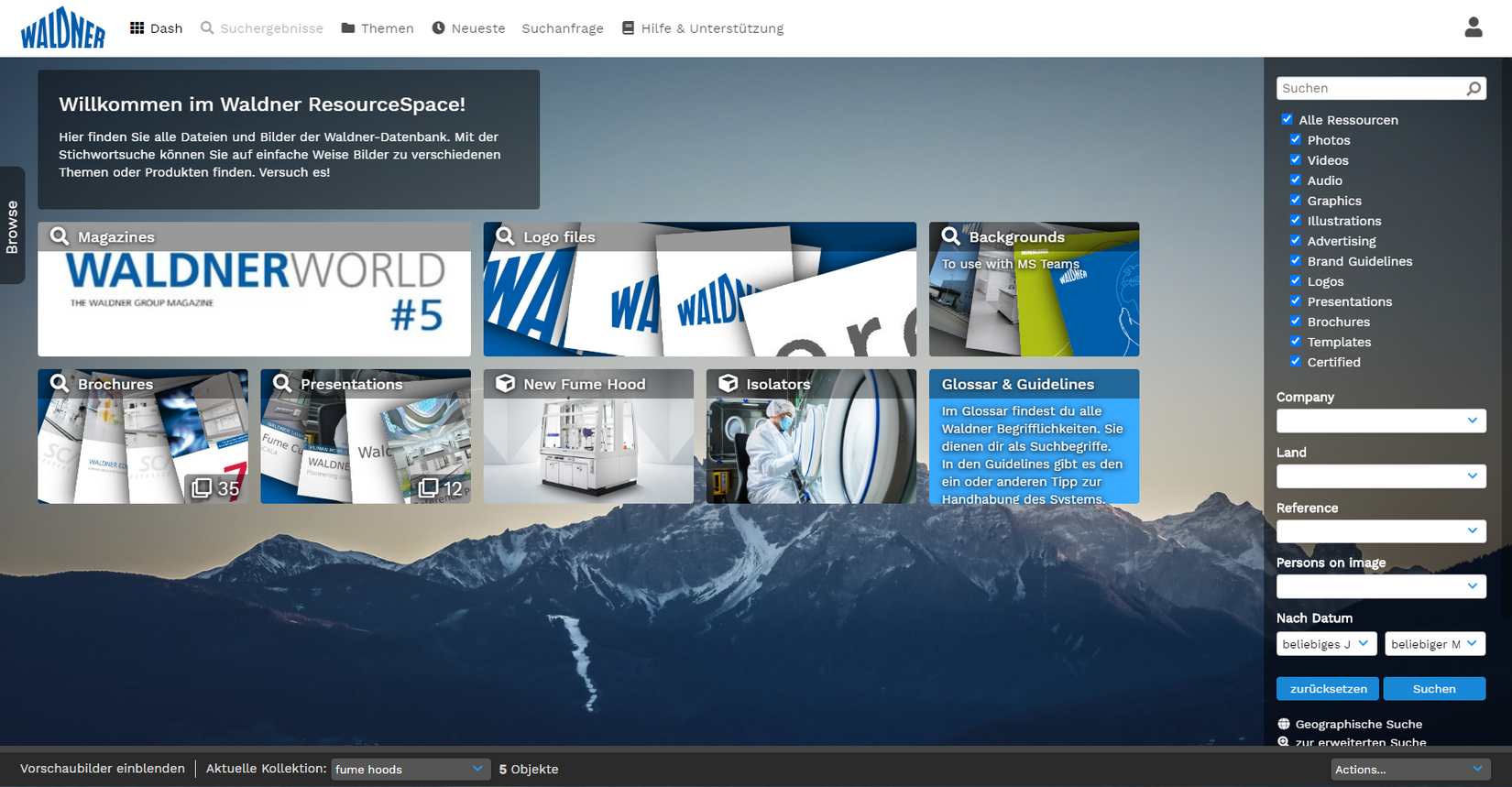Click the search icon on Magazines tile
This screenshot has height=787, width=1512.
coord(60,236)
